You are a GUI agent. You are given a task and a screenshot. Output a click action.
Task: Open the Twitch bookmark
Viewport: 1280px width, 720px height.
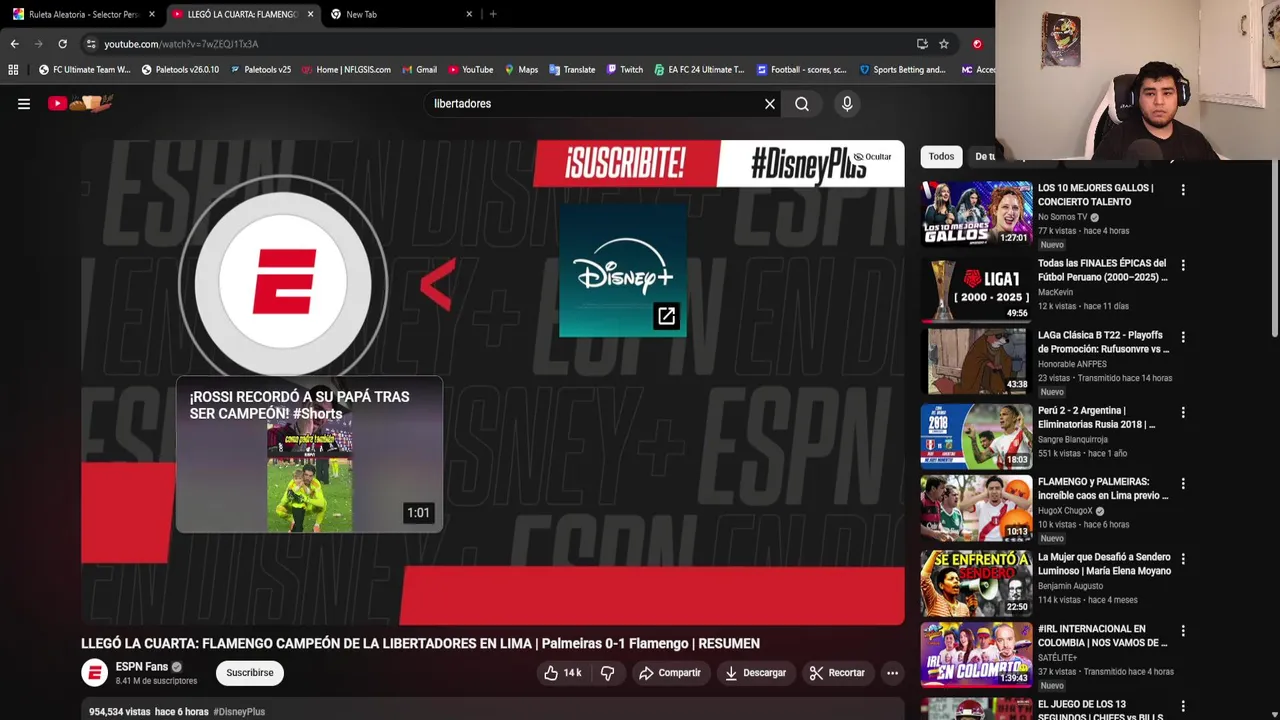click(624, 70)
